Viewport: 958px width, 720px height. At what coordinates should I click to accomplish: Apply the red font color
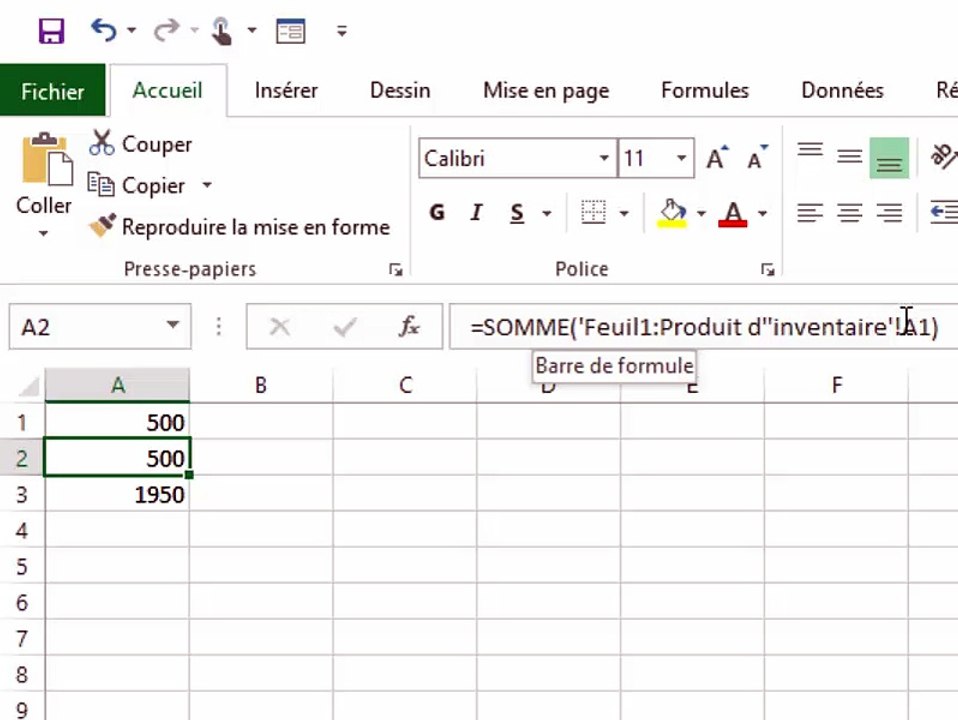click(x=733, y=213)
